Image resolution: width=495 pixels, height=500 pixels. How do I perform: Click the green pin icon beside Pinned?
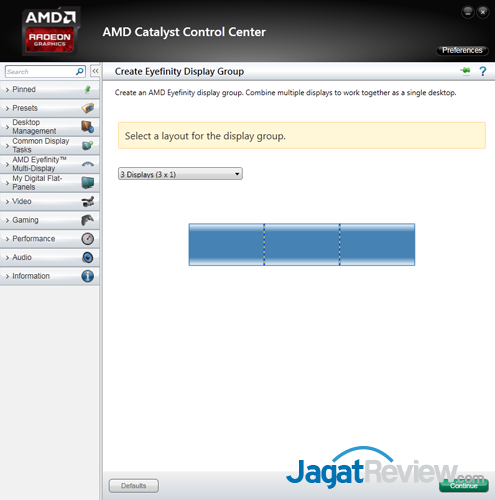(x=88, y=89)
